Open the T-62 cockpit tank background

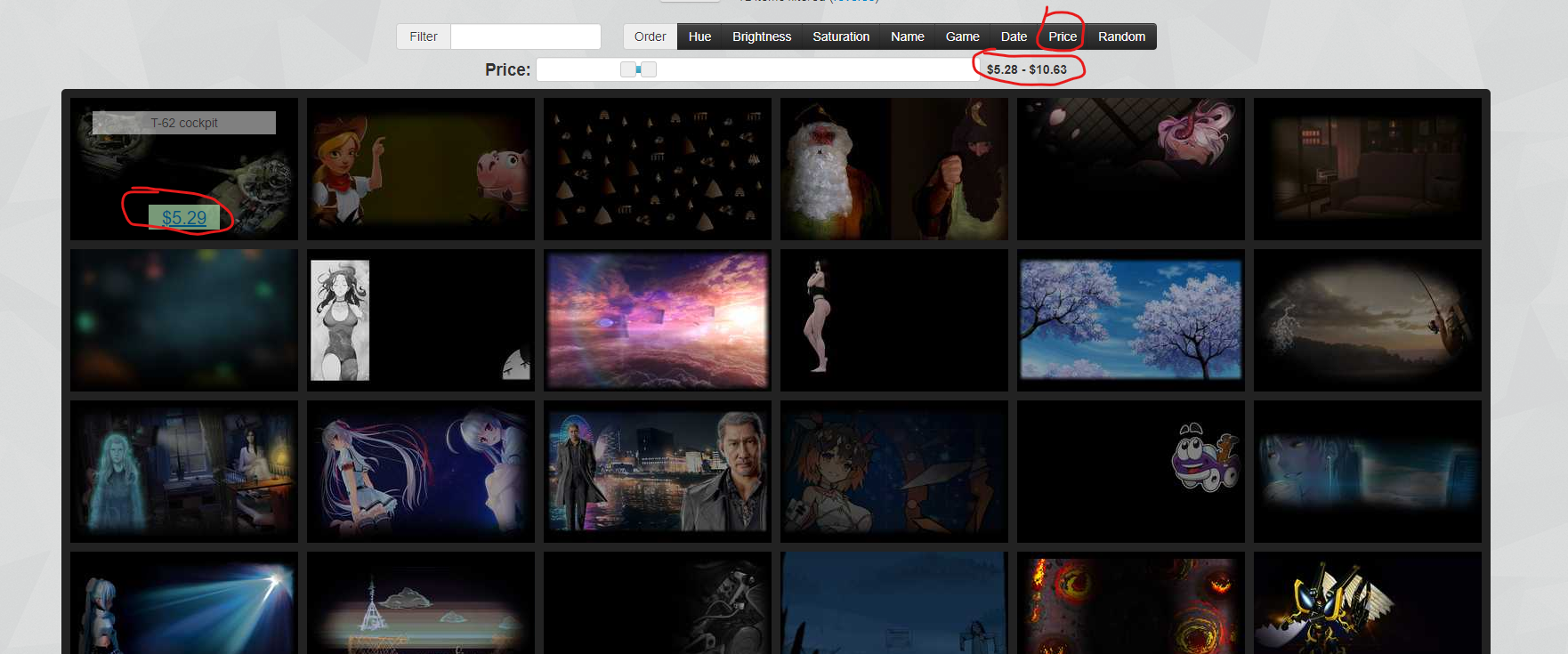pos(184,169)
